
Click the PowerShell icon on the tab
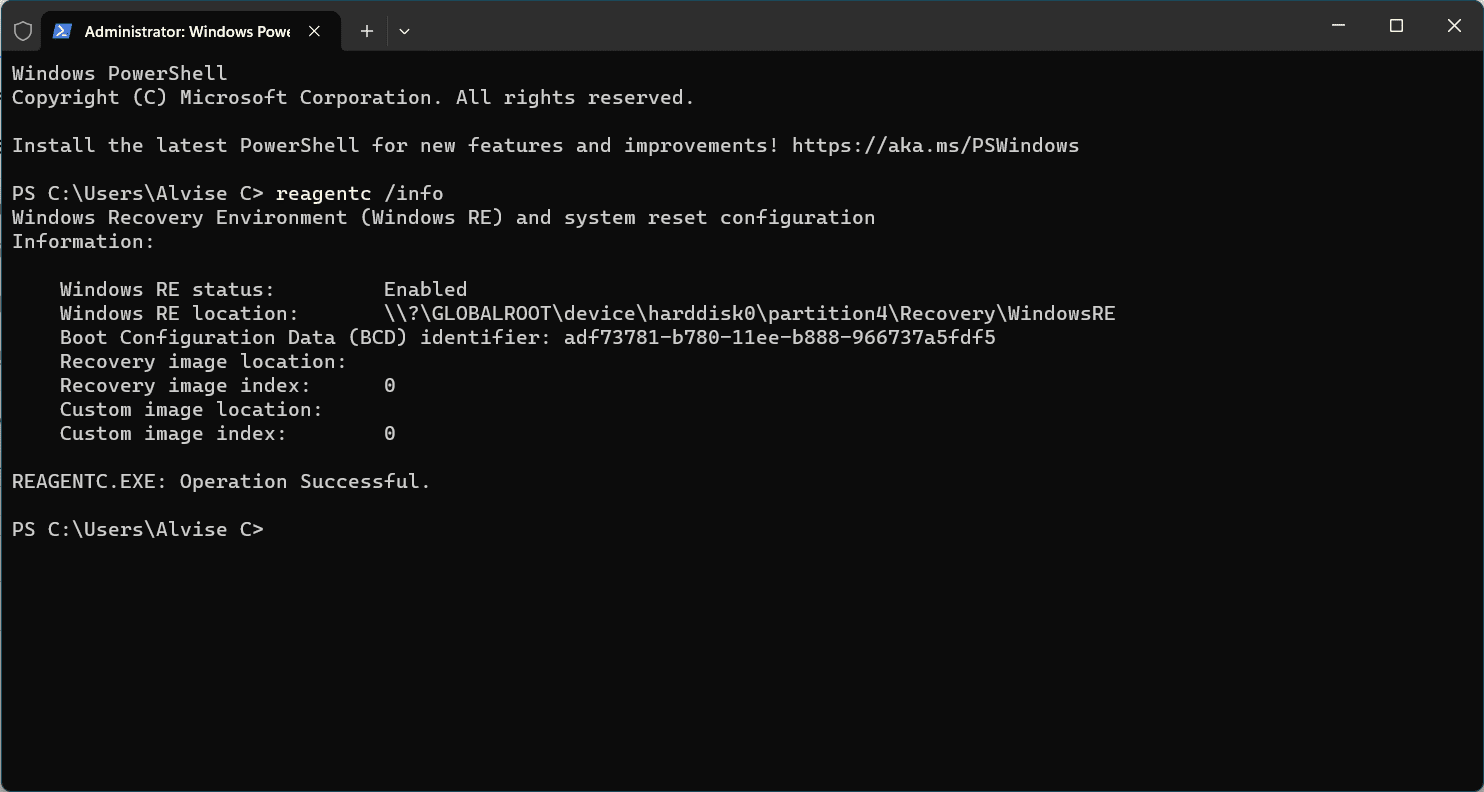[x=62, y=31]
